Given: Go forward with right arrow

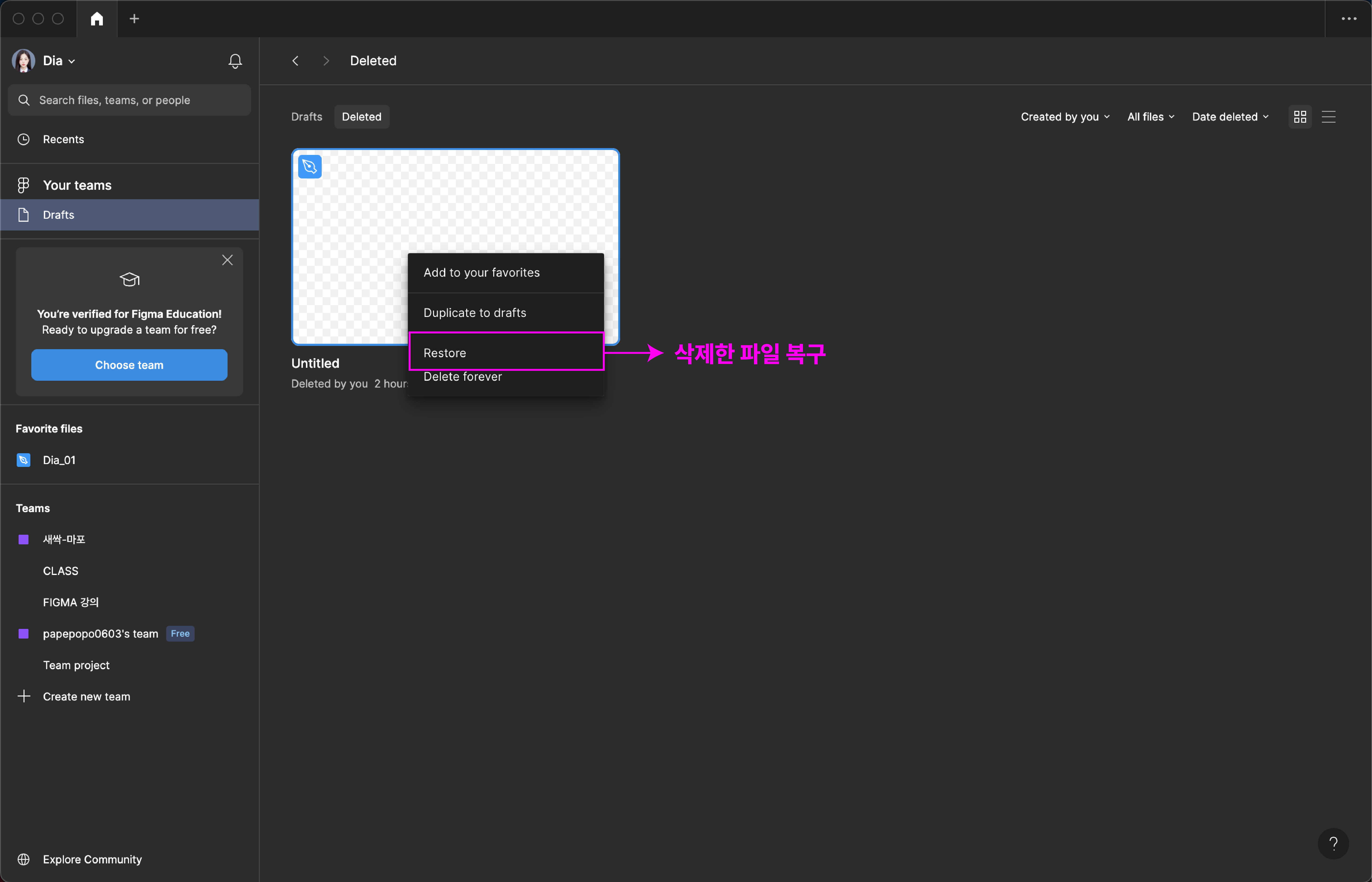Looking at the screenshot, I should coord(326,61).
